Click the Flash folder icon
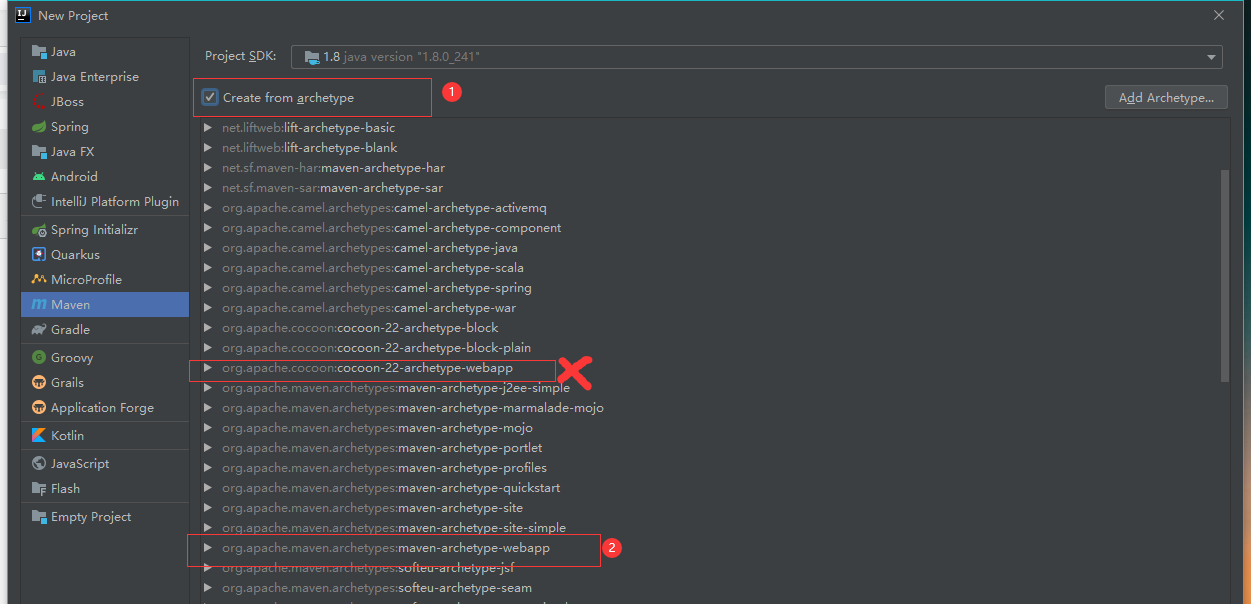1251x604 pixels. pyautogui.click(x=39, y=489)
